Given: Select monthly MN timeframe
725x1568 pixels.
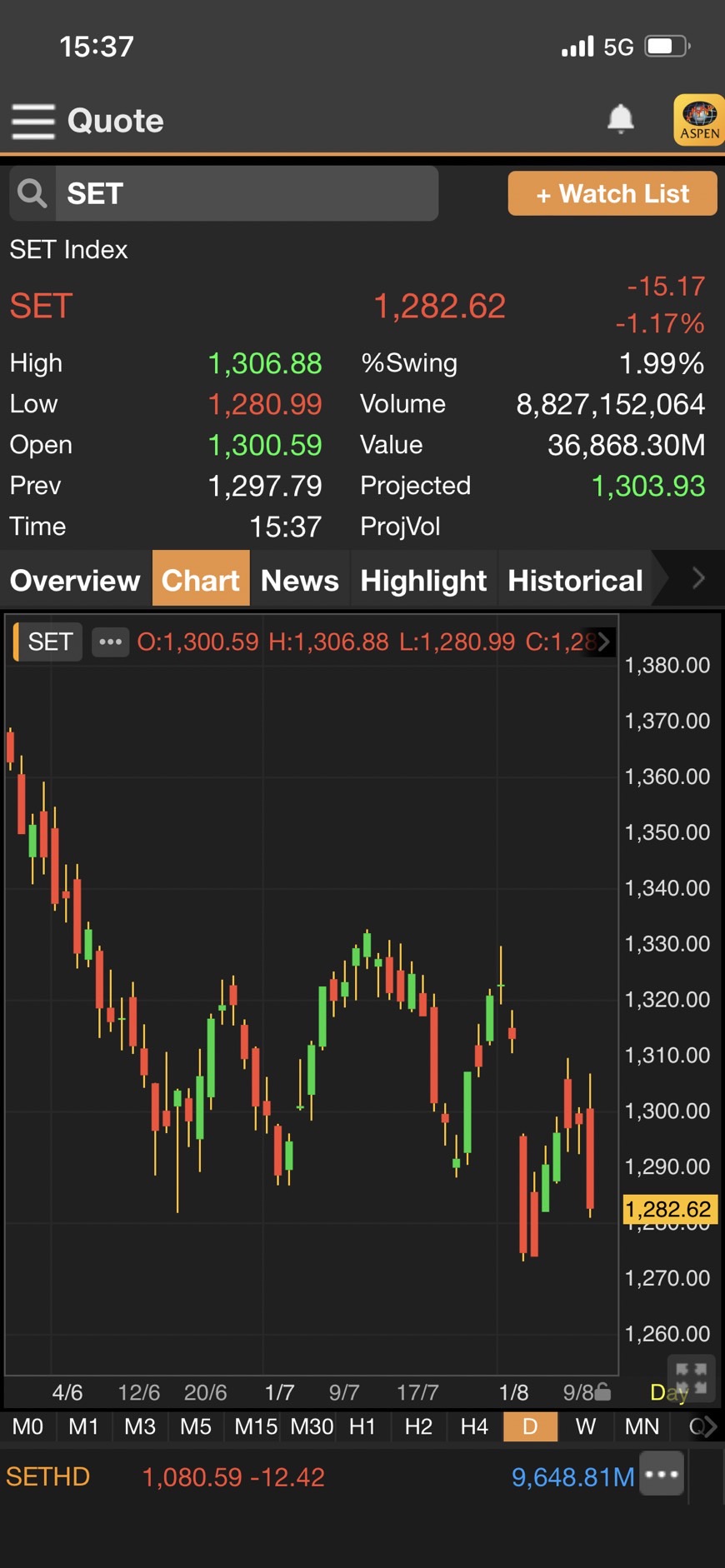Looking at the screenshot, I should [x=642, y=1426].
